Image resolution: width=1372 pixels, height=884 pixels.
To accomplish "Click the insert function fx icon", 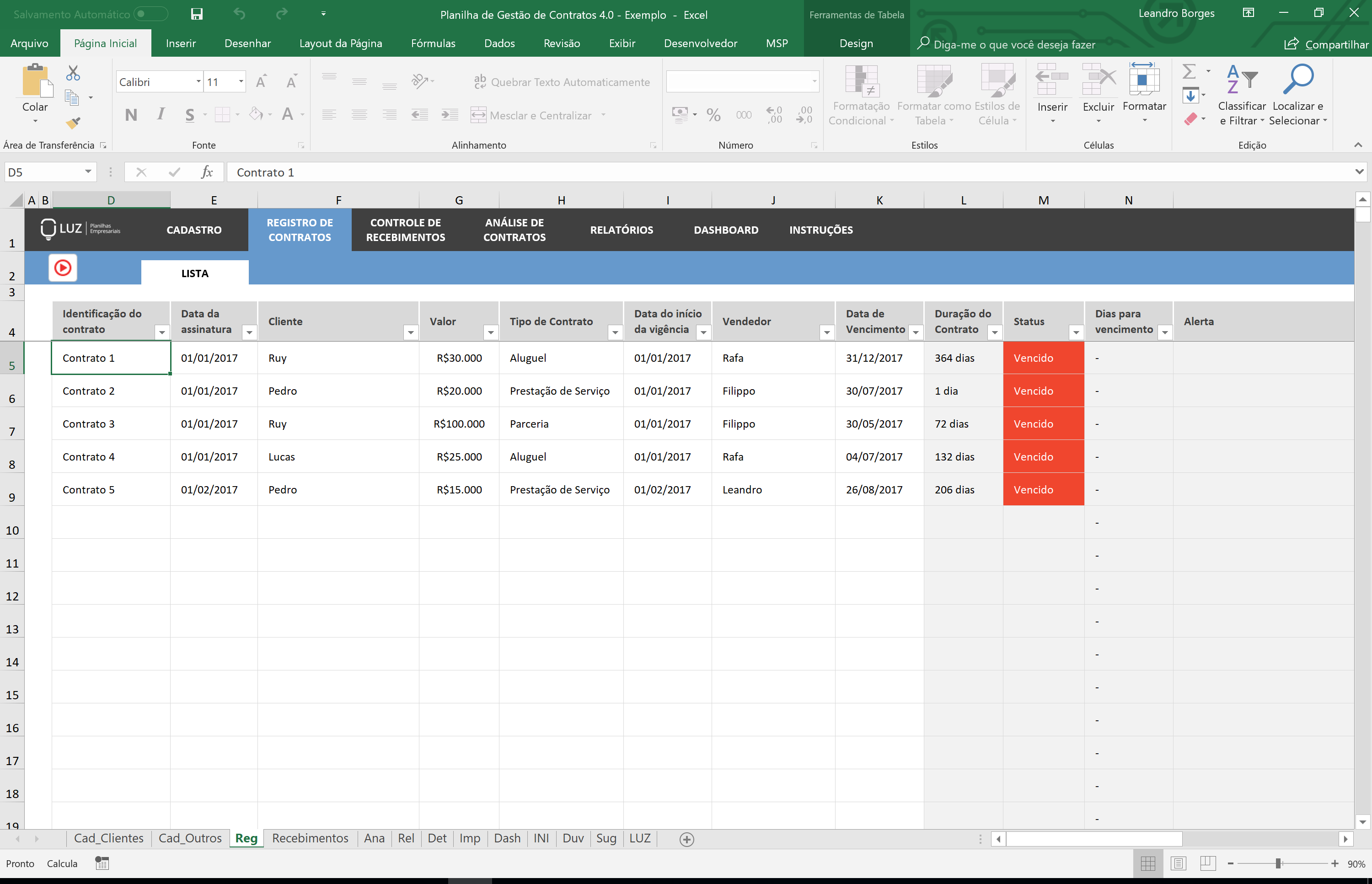I will (x=207, y=172).
